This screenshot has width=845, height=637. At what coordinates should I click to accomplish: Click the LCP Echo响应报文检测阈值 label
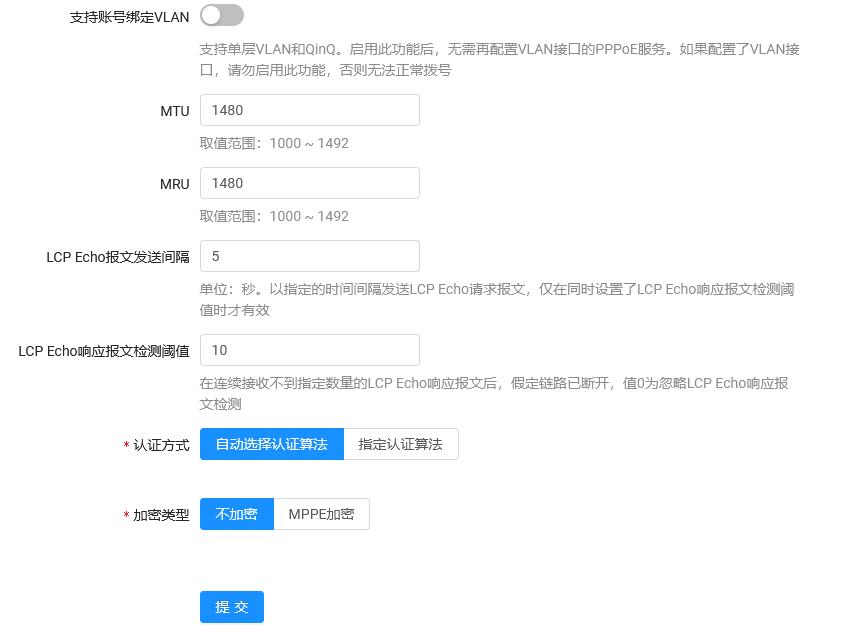point(103,351)
